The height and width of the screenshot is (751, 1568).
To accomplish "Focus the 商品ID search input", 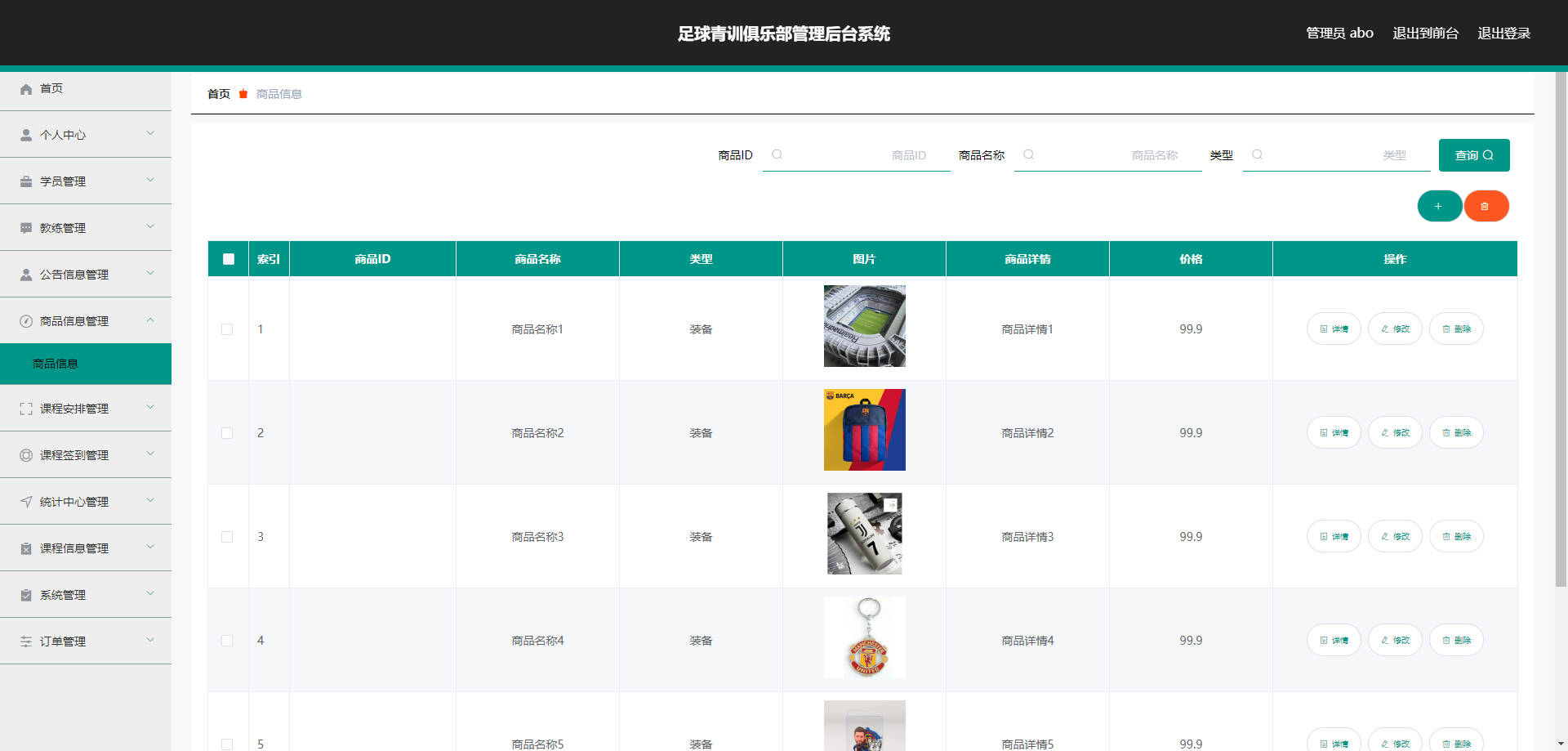I will click(x=857, y=155).
